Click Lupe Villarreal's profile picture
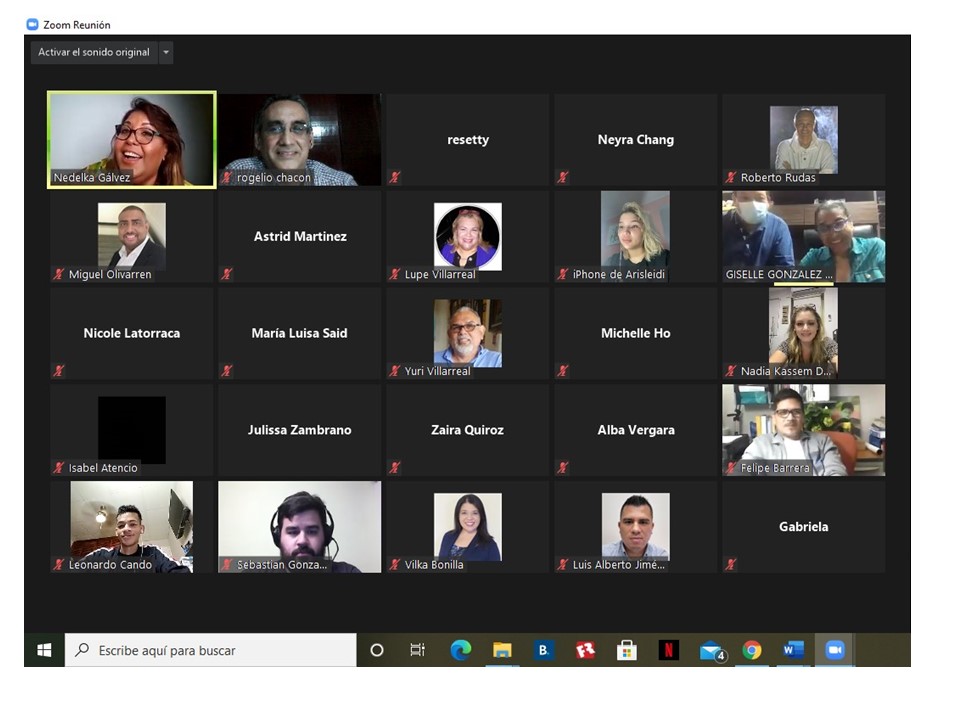960x720 pixels. coord(467,236)
